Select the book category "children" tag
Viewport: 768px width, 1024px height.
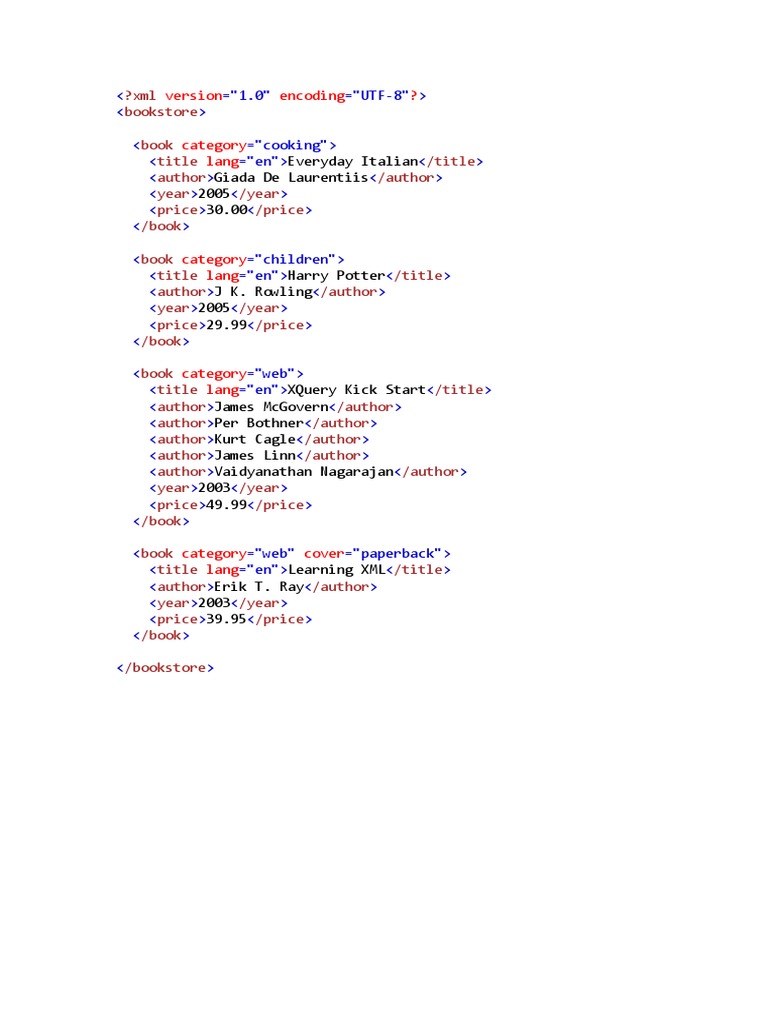click(x=238, y=259)
